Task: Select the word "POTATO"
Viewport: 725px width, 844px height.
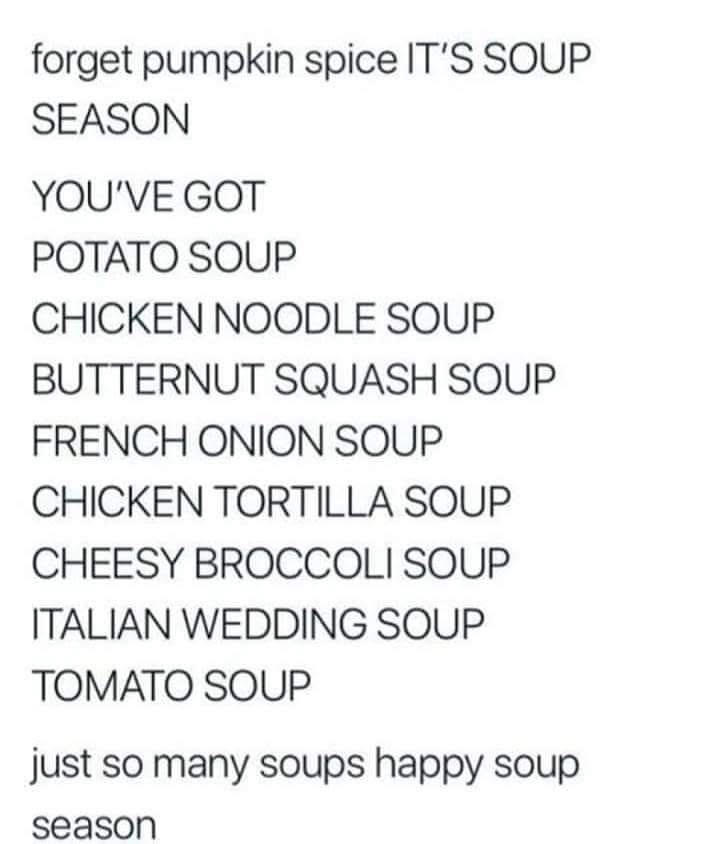Action: pos(107,256)
